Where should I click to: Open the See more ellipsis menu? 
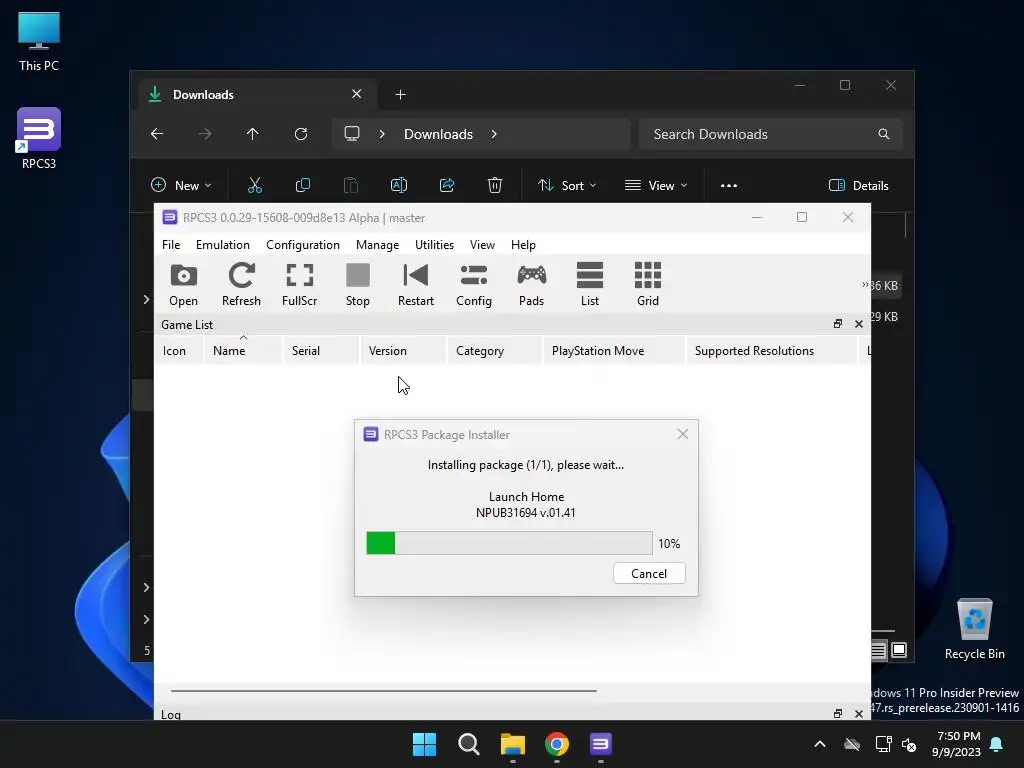[729, 185]
